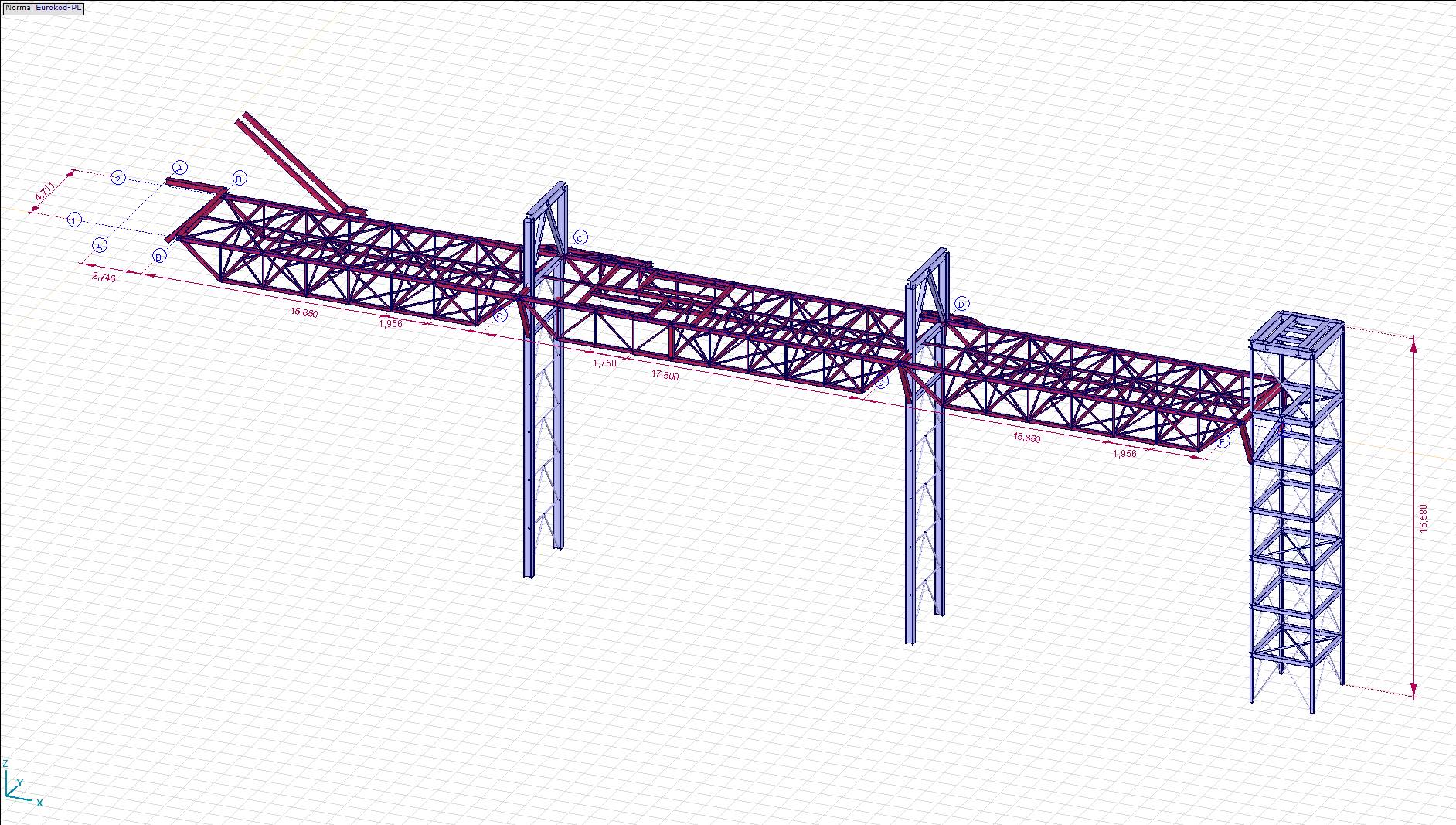
Task: Select axis marker B right of marker 2
Action: pos(240,179)
